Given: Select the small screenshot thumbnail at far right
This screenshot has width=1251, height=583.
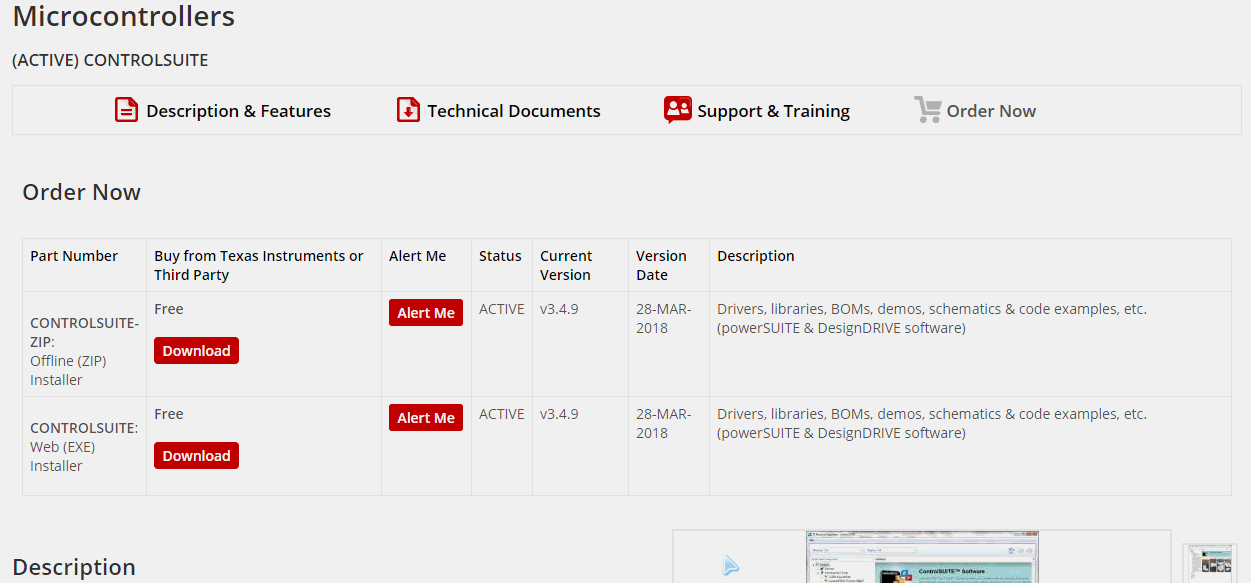Looking at the screenshot, I should tap(1210, 562).
